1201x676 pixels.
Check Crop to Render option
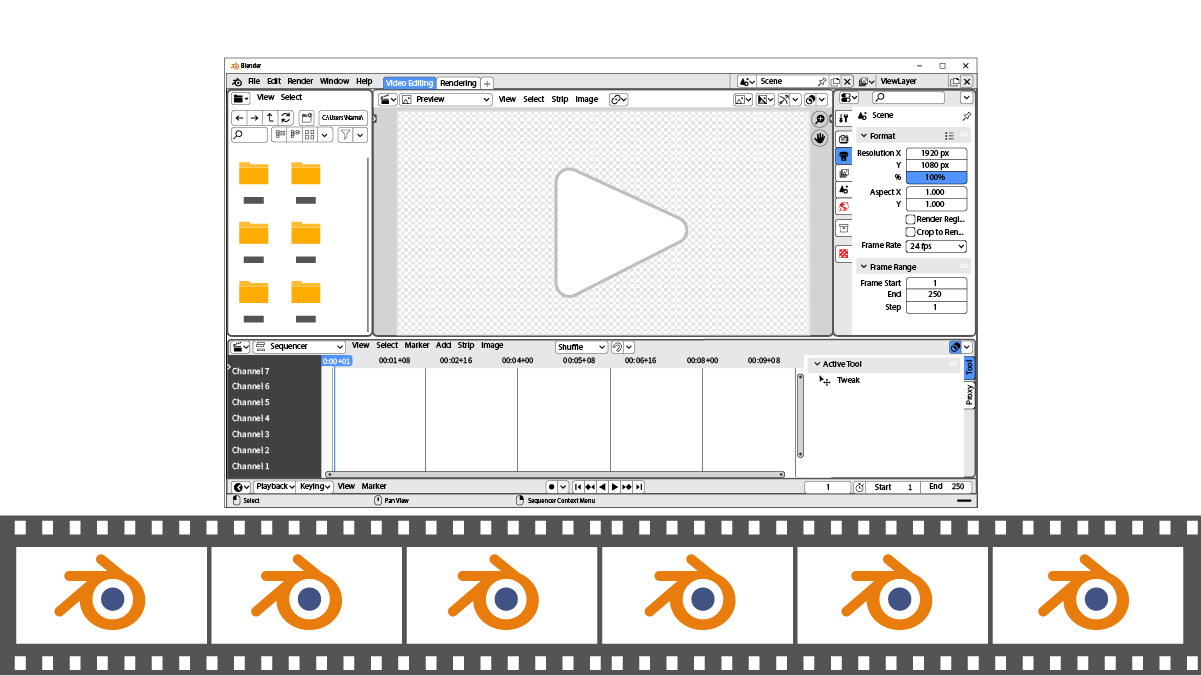909,231
